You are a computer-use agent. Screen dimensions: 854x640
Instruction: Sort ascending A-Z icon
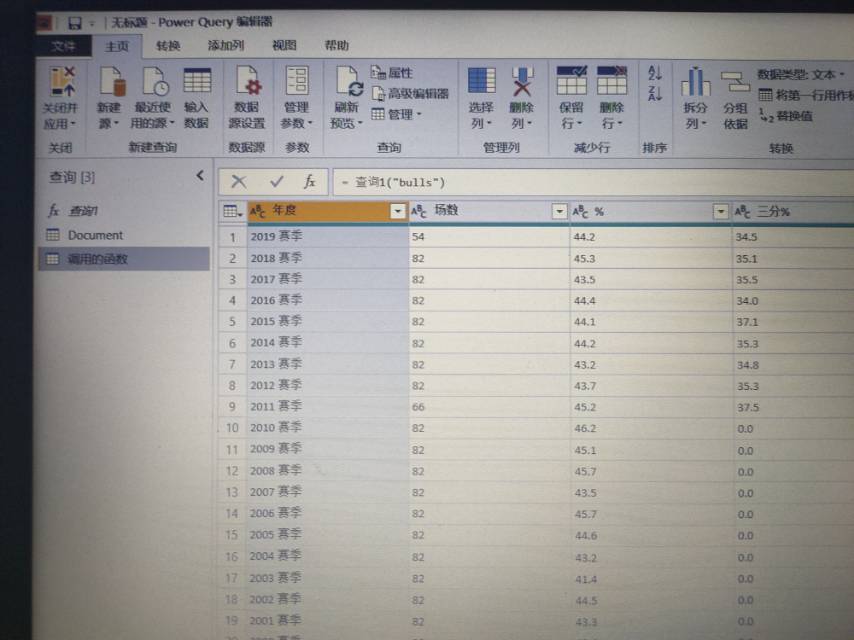[655, 72]
